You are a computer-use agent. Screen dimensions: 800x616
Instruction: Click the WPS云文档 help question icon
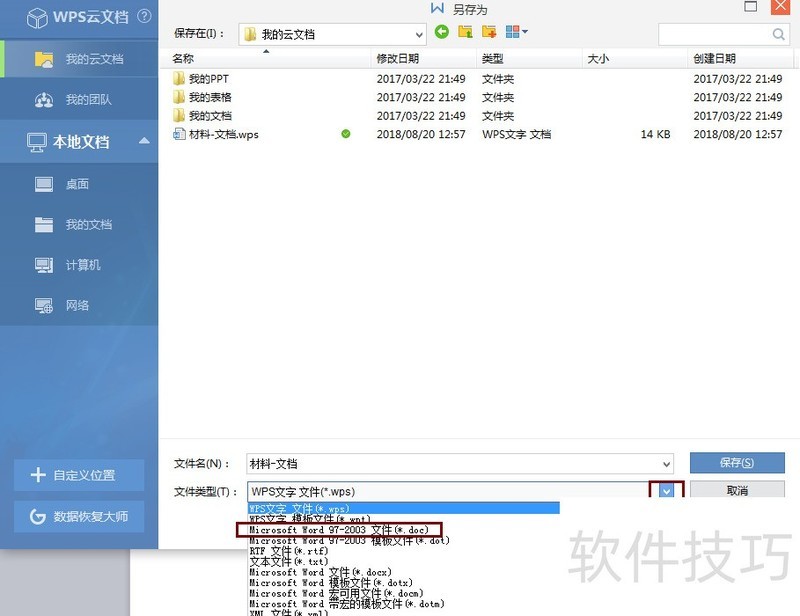(144, 16)
